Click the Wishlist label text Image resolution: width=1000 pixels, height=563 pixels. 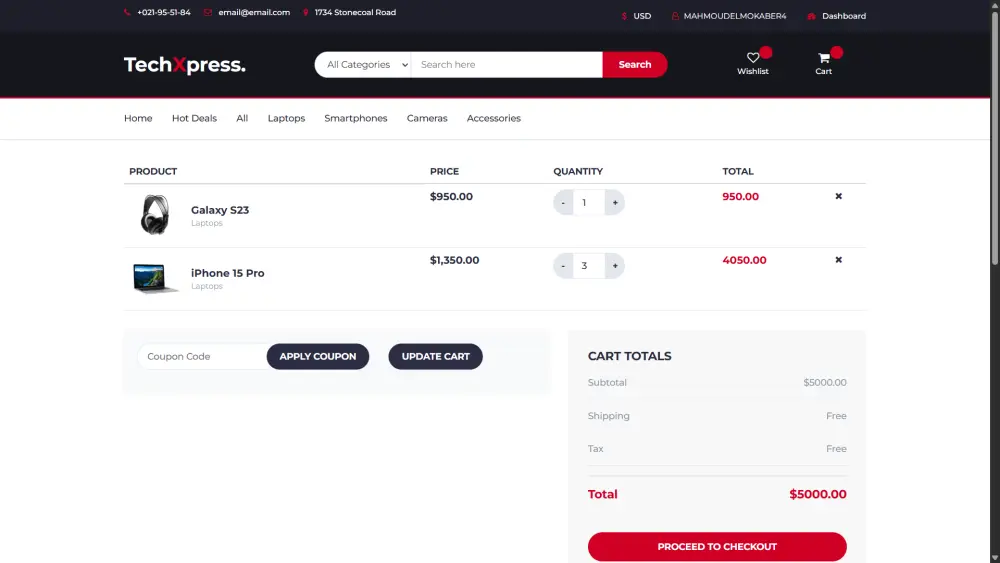[x=753, y=71]
